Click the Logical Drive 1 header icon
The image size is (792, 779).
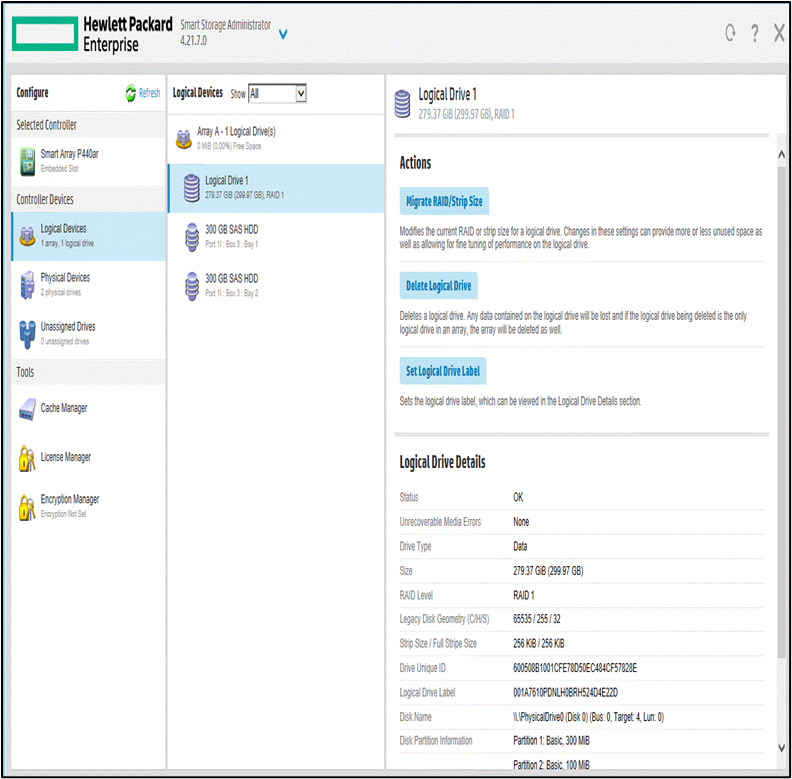click(x=403, y=104)
